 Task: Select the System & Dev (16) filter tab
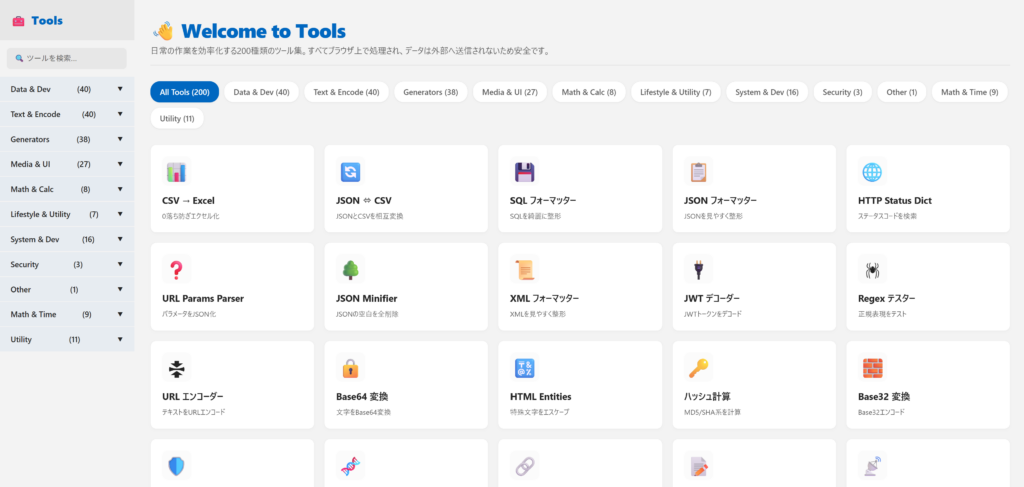(x=767, y=92)
